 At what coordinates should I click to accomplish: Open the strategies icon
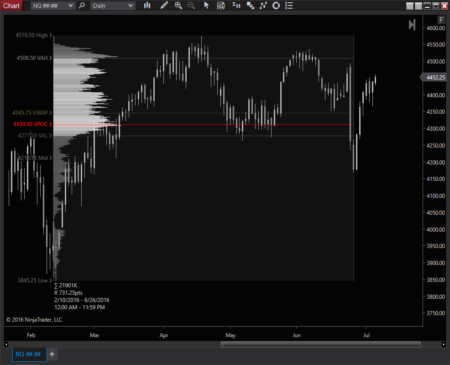[263, 6]
